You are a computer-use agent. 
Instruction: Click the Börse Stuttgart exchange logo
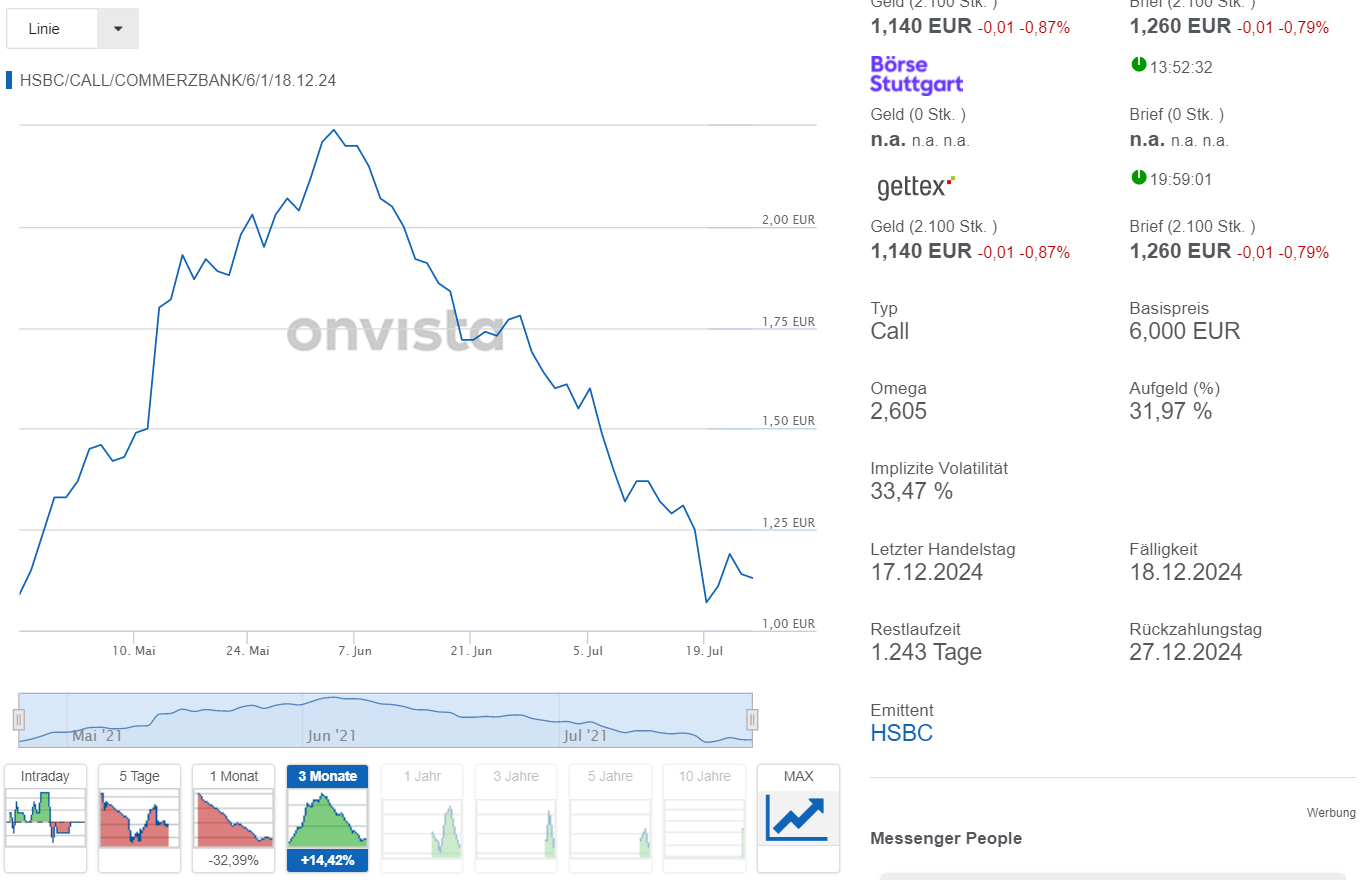pos(916,75)
